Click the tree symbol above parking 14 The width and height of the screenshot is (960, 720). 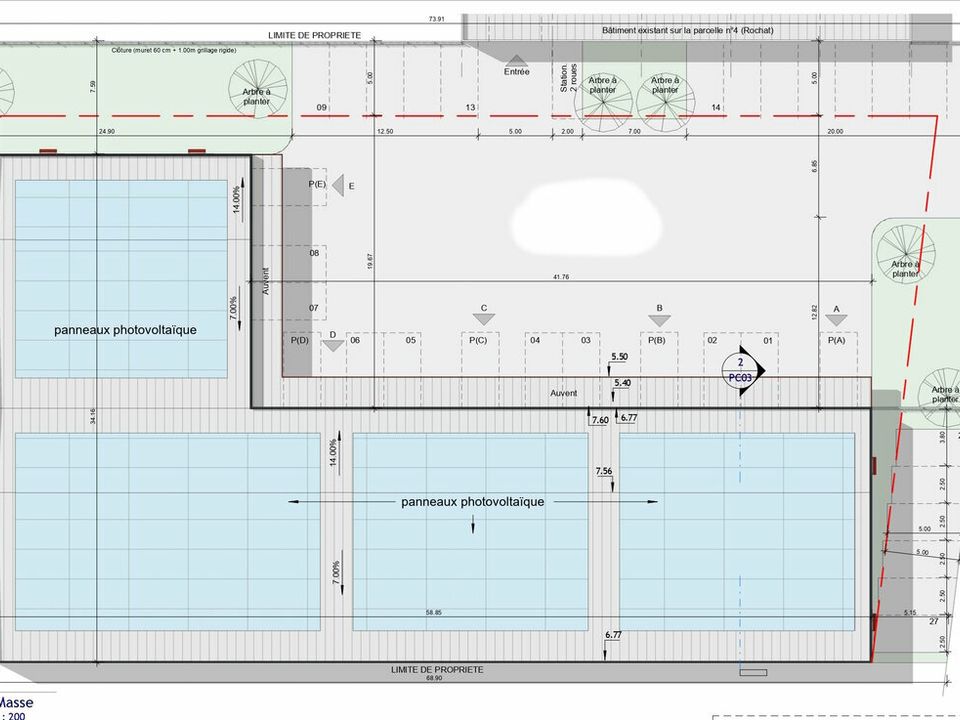coord(666,101)
